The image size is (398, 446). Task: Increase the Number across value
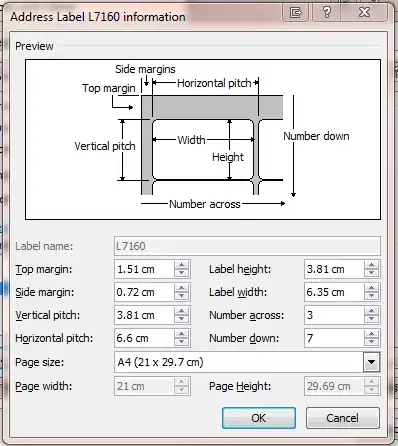[371, 311]
